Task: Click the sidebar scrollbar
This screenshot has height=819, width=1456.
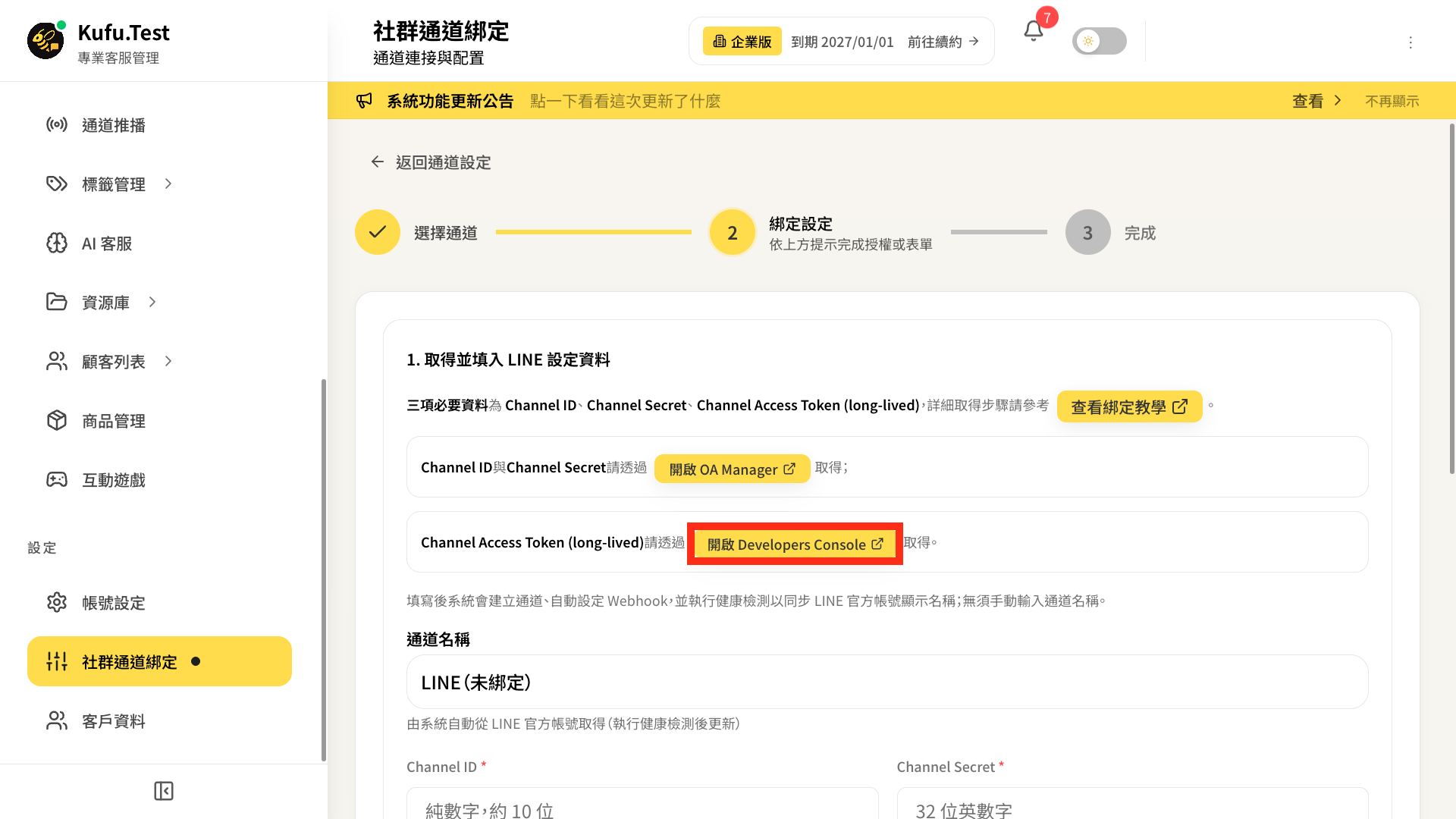Action: pyautogui.click(x=324, y=570)
